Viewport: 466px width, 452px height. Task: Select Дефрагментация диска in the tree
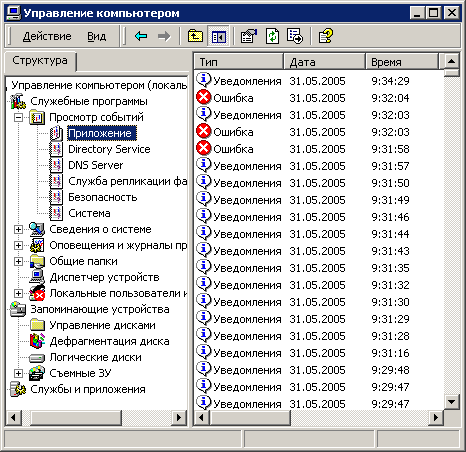click(109, 341)
